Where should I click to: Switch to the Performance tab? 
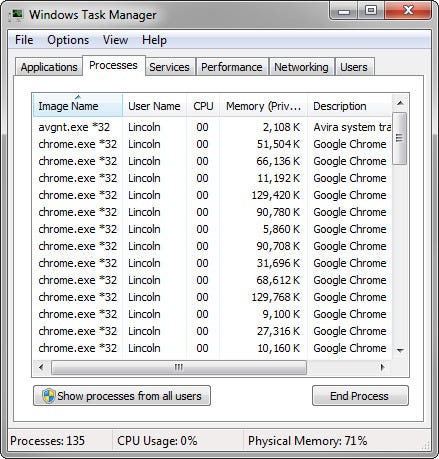(x=232, y=67)
